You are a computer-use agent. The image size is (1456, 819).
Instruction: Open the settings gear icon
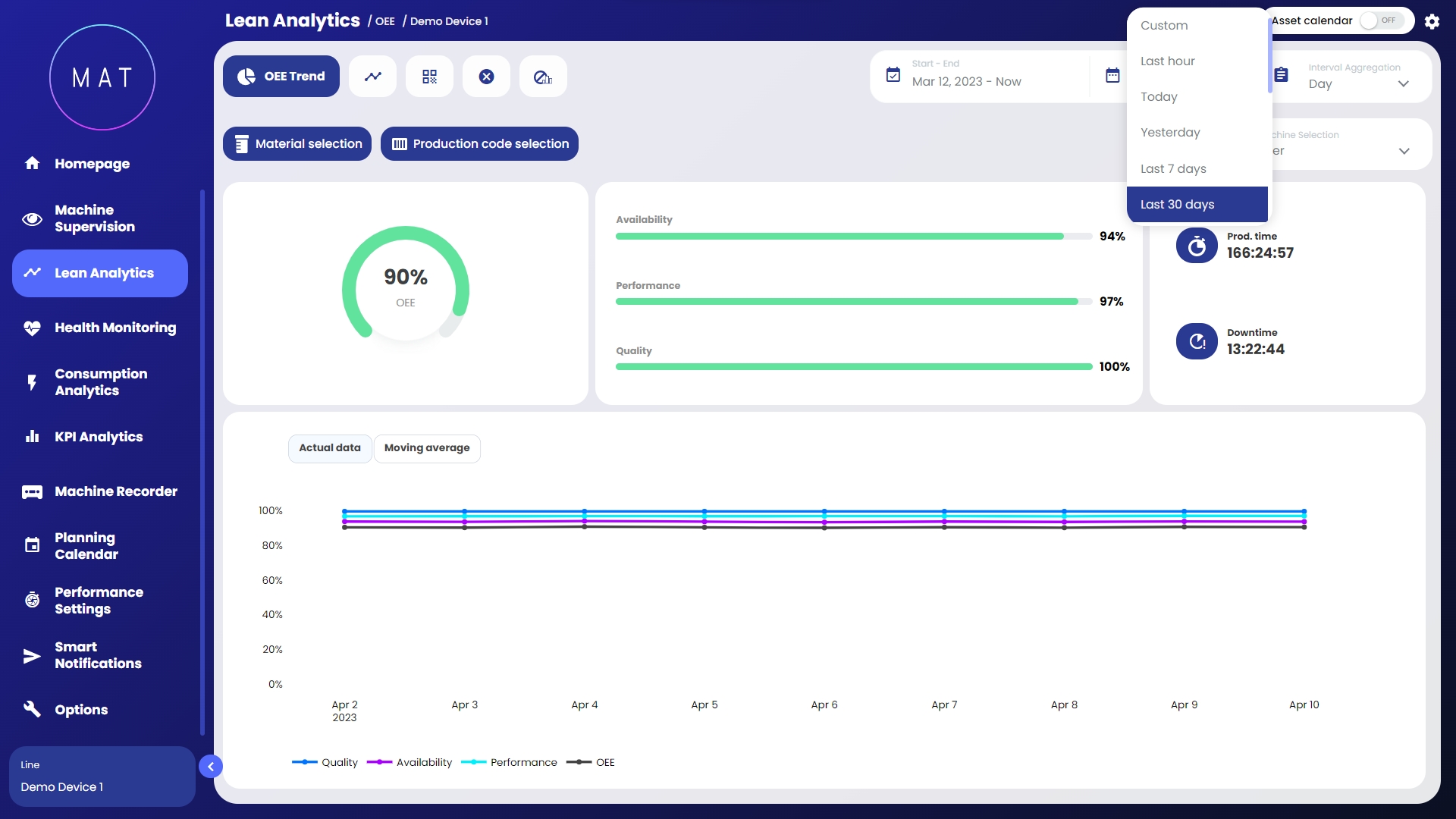pyautogui.click(x=1432, y=21)
